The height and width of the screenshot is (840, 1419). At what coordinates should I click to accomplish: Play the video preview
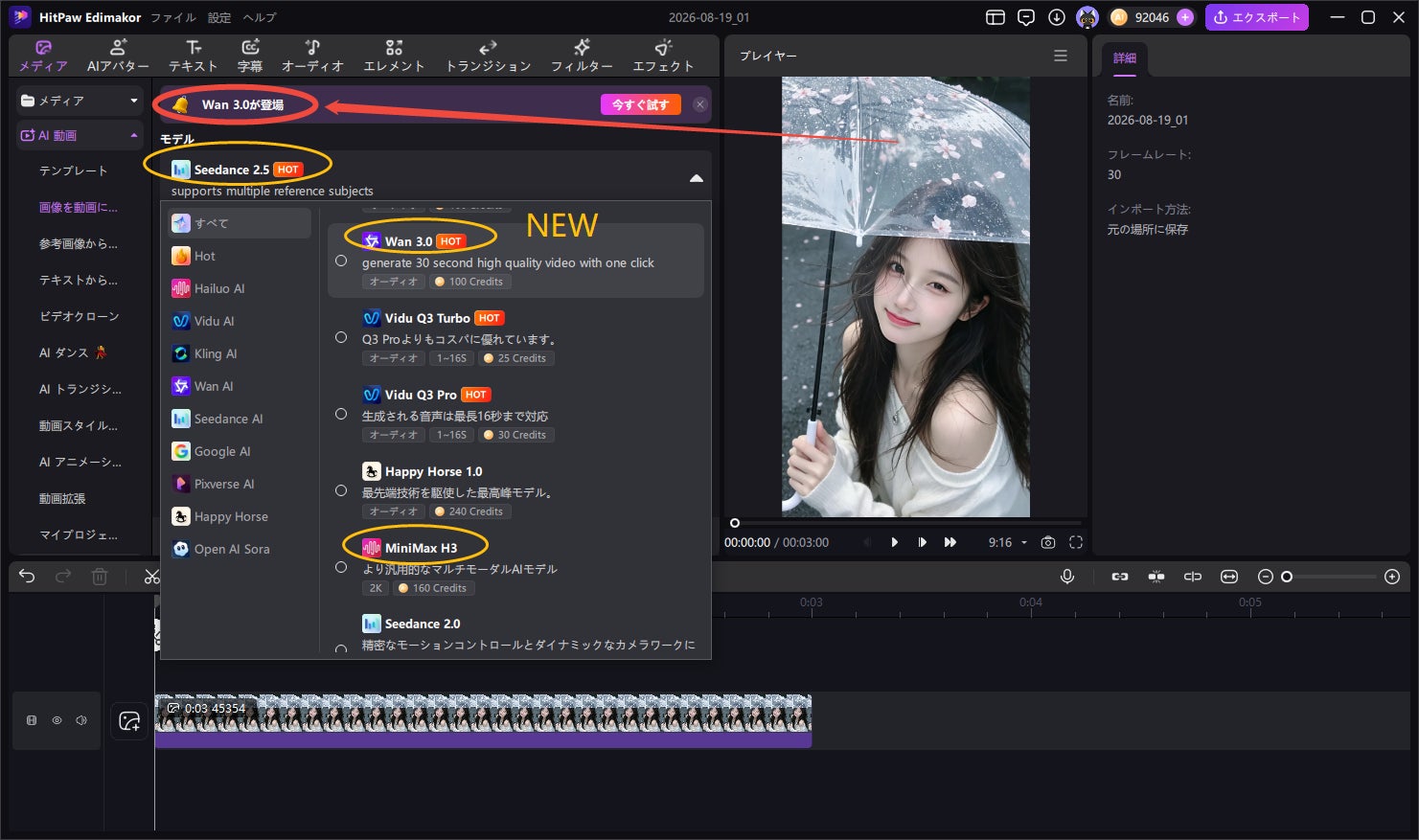coord(895,542)
